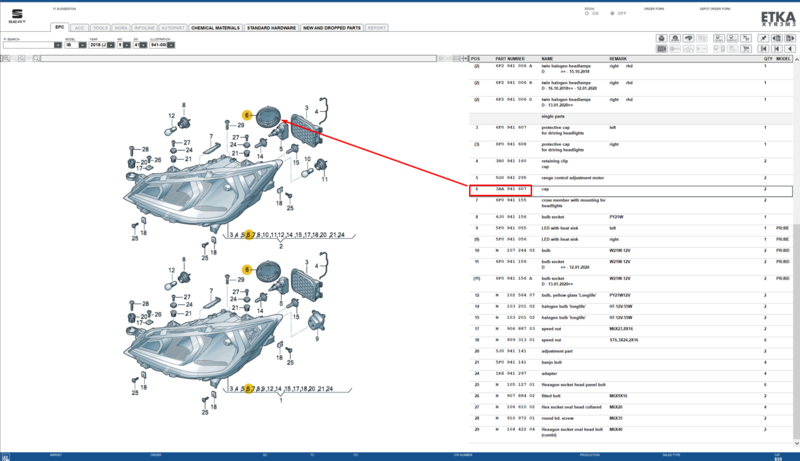
Task: Select the 'adjustment part' row
Action: (x=631, y=351)
